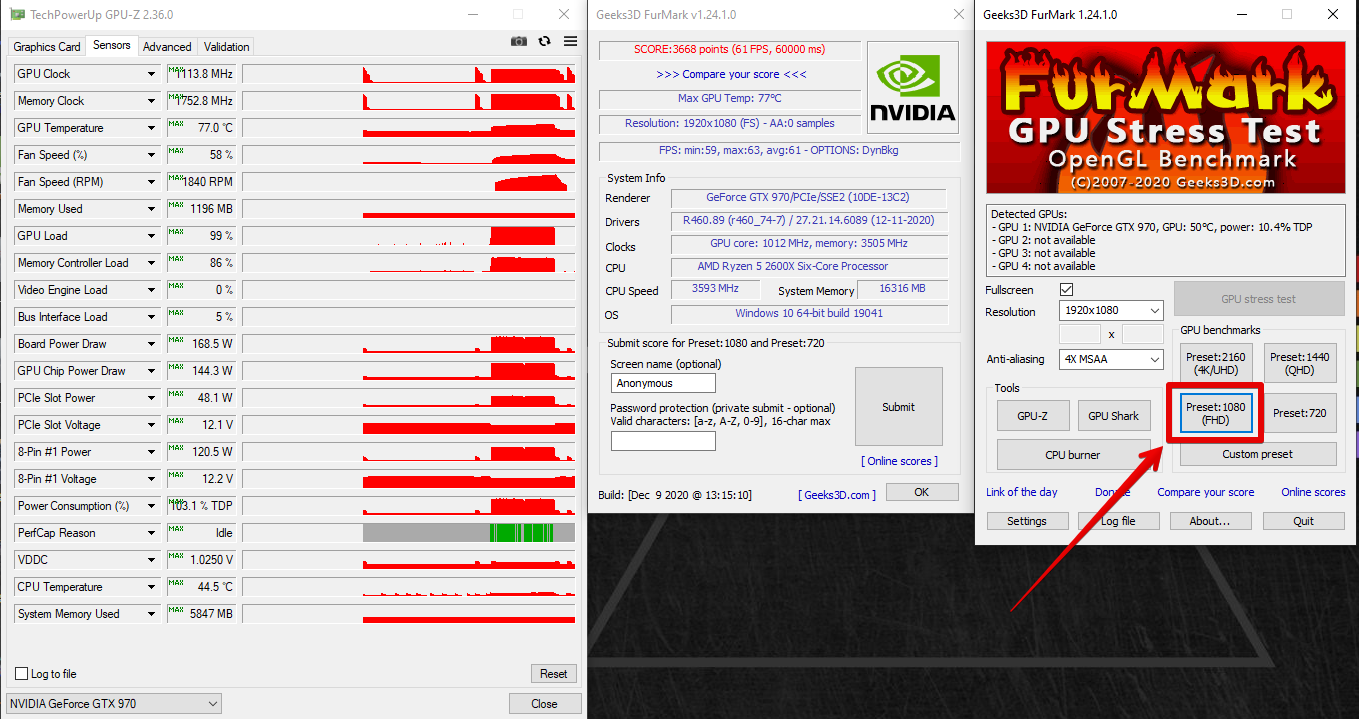
Task: Click Close button in GPU-Z
Action: tap(544, 704)
